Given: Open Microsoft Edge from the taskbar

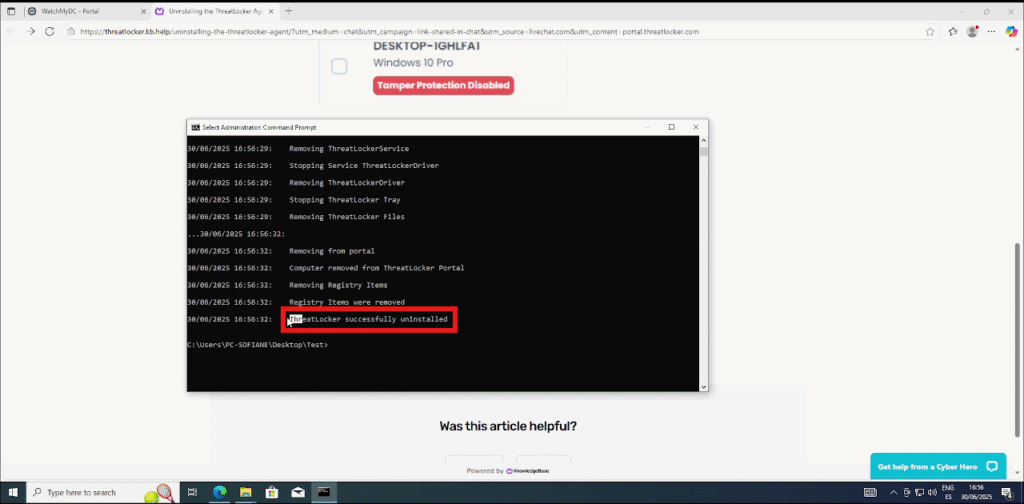Looking at the screenshot, I should (219, 492).
